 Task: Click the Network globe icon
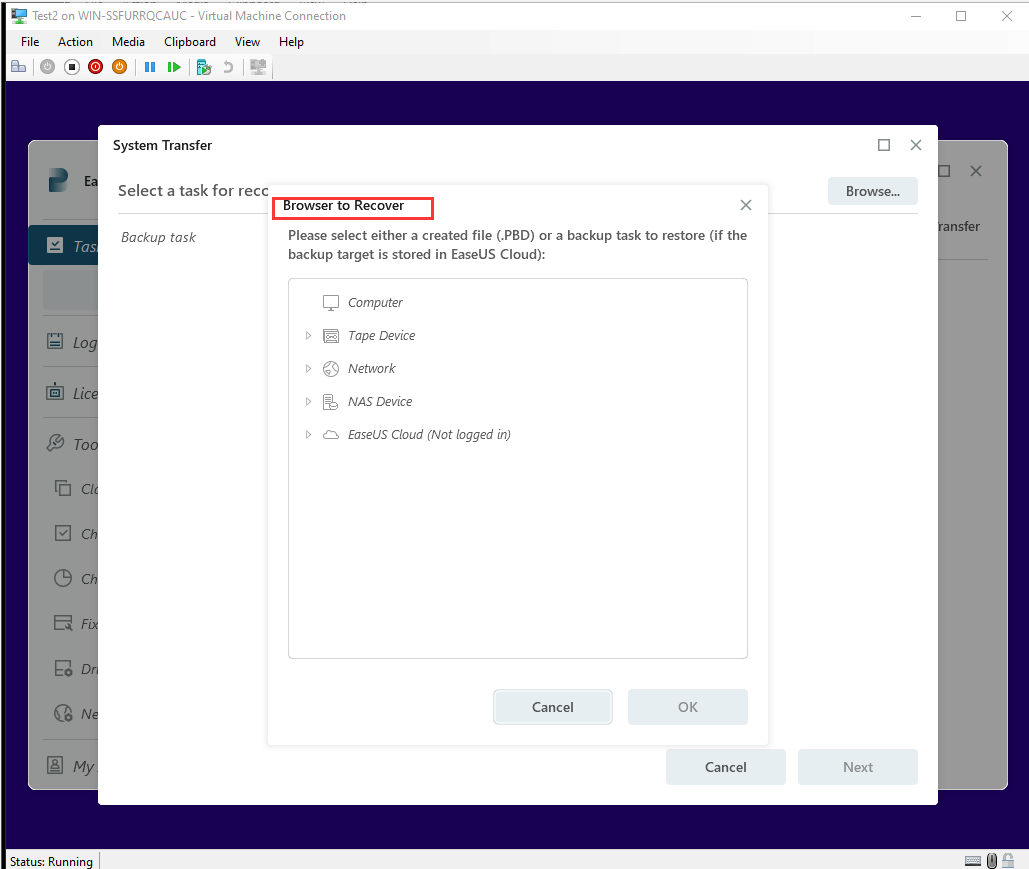coord(331,369)
